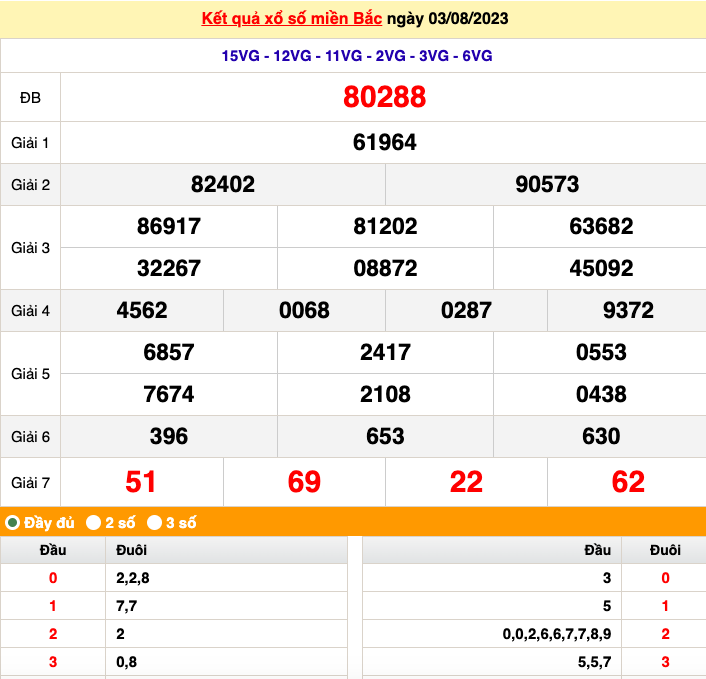706x679 pixels.
Task: Click the Giải 4 number 0068
Action: coord(304,310)
